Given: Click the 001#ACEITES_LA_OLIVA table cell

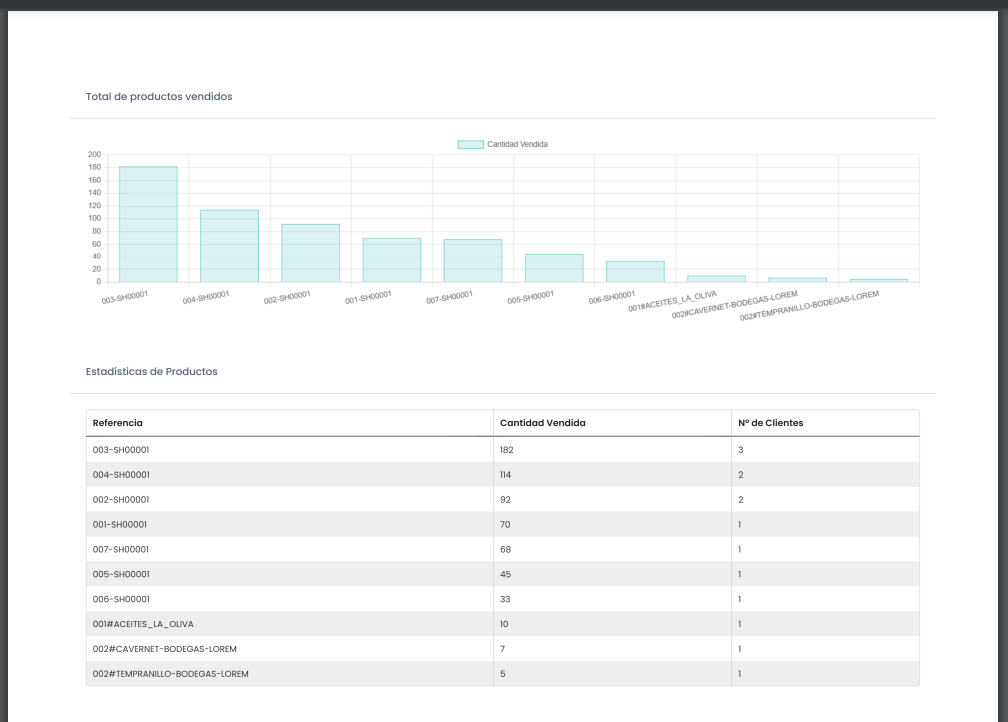Looking at the screenshot, I should pyautogui.click(x=136, y=624).
